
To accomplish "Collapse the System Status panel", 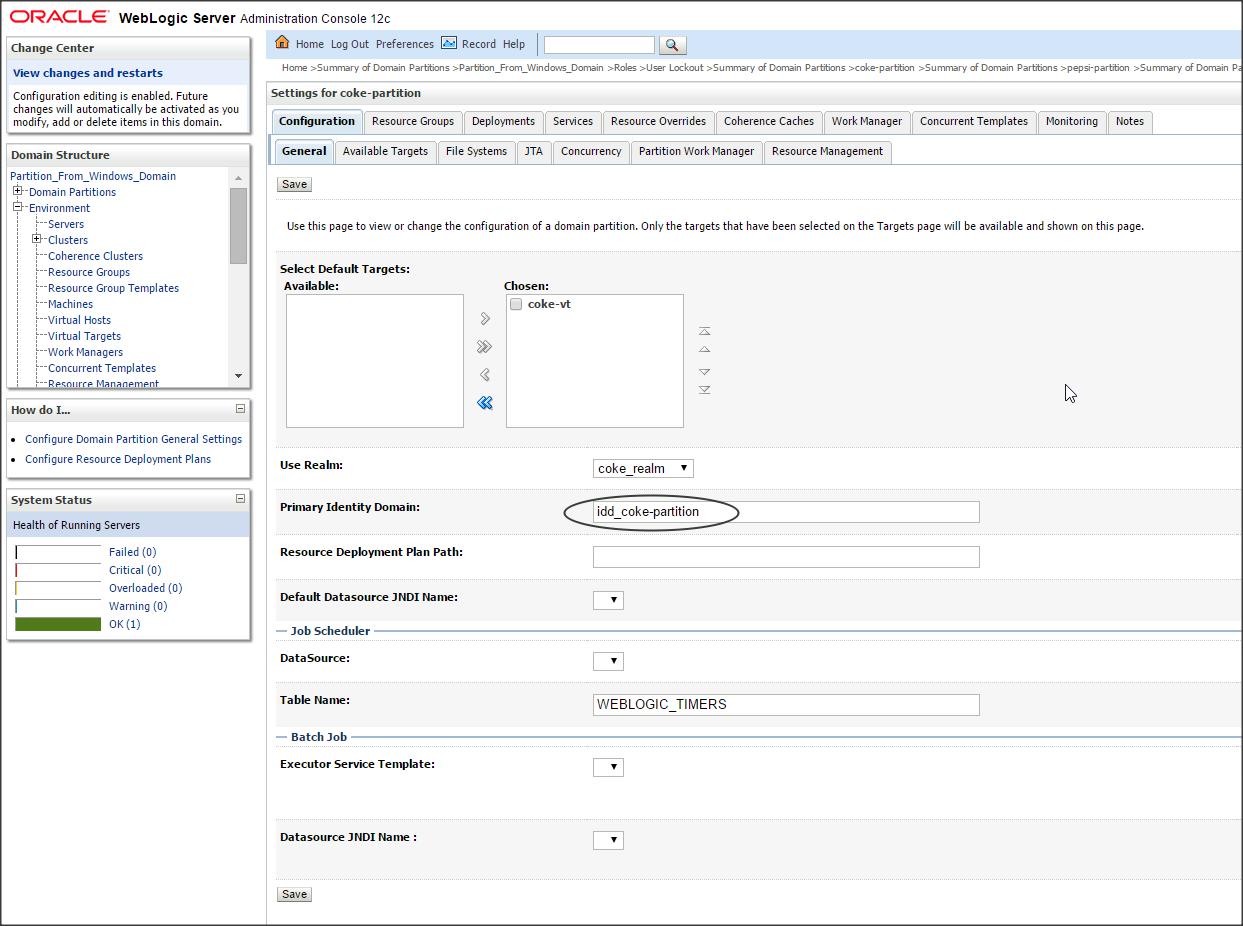I will click(x=240, y=499).
